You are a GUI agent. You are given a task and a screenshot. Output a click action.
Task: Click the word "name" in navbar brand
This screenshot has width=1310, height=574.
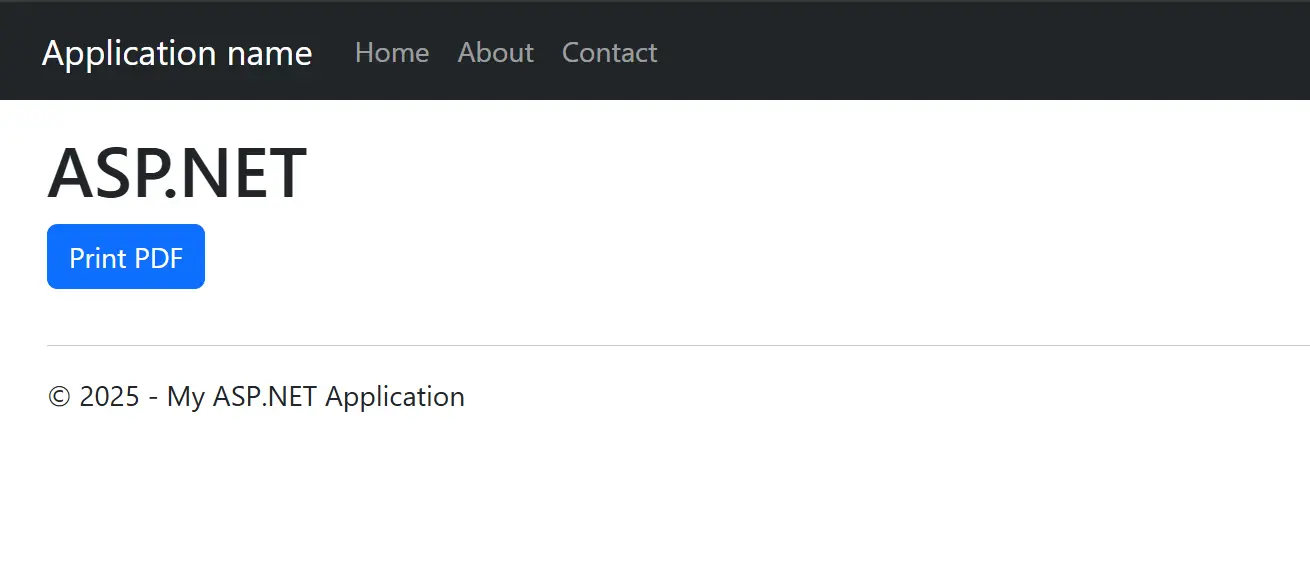point(270,53)
